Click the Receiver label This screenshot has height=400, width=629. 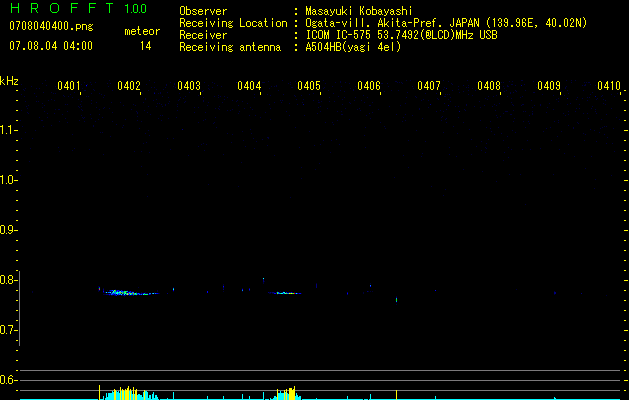click(x=203, y=35)
